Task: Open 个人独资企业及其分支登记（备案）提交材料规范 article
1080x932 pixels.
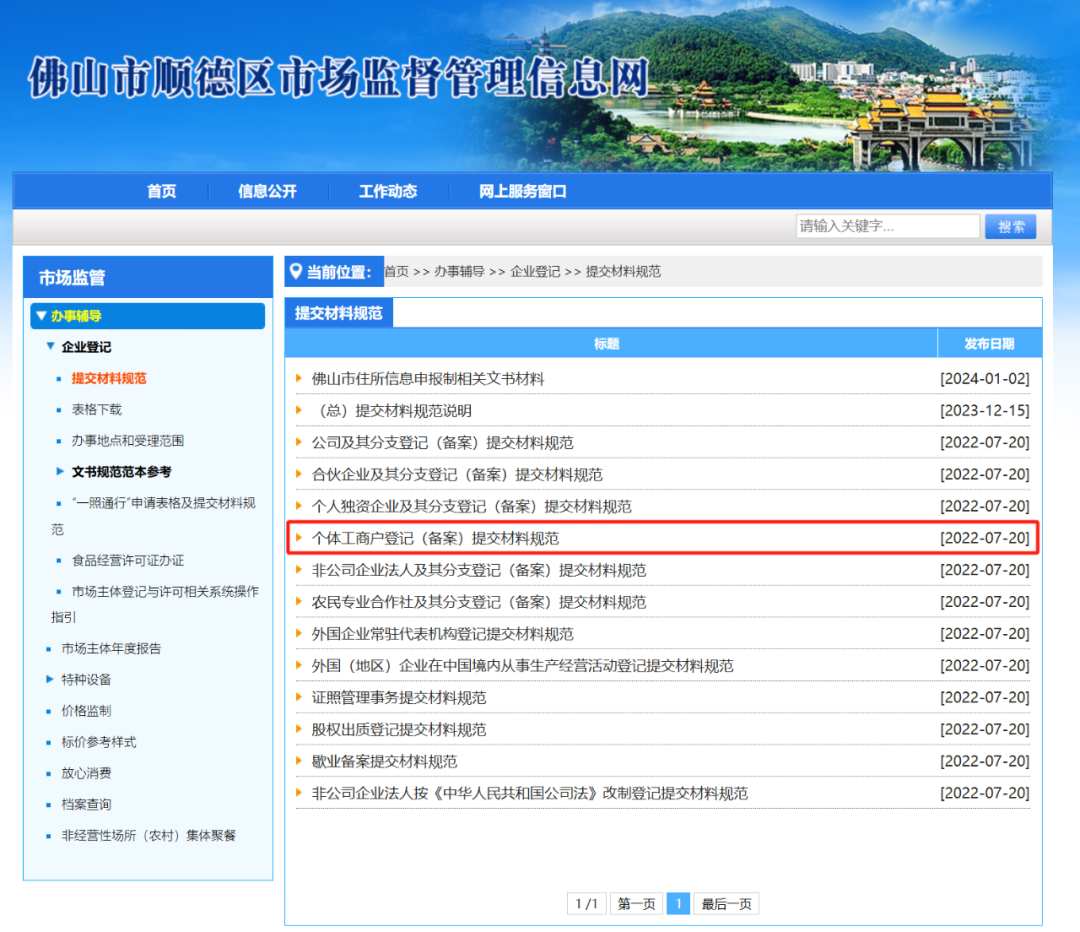Action: click(x=471, y=506)
